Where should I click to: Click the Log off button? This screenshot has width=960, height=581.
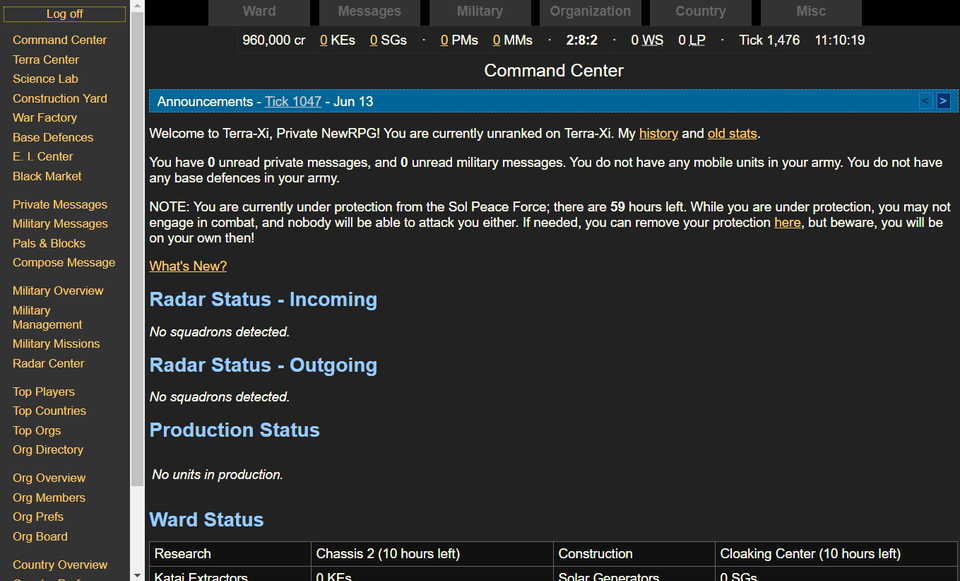click(65, 14)
